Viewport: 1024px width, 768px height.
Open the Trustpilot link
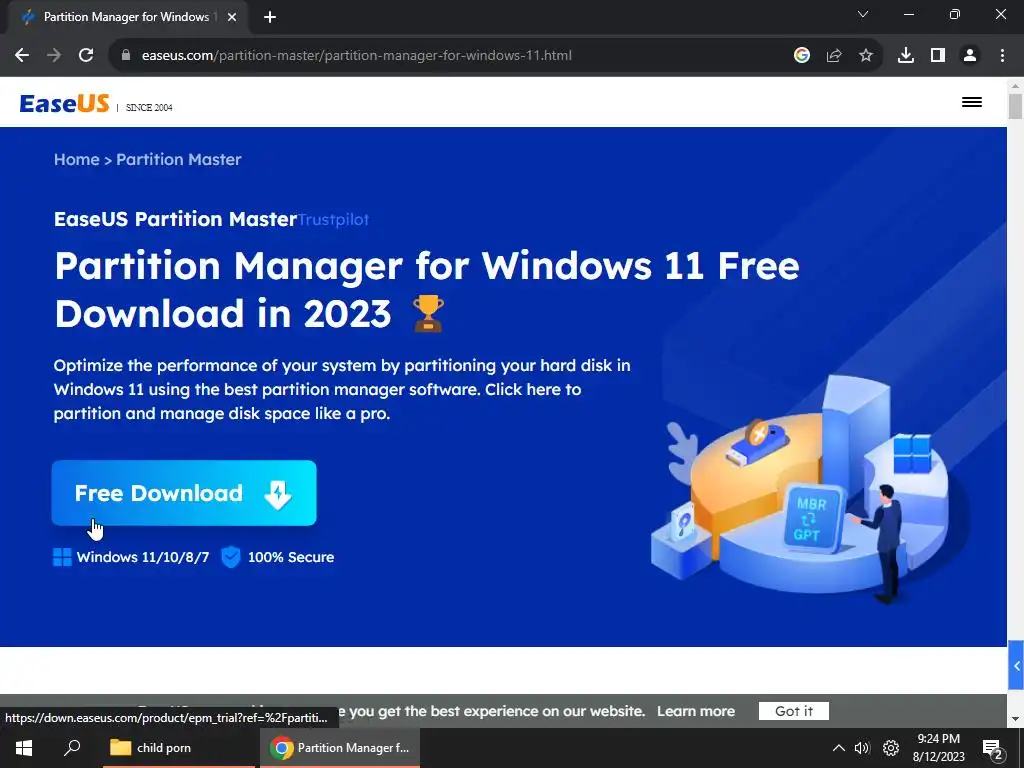point(333,219)
